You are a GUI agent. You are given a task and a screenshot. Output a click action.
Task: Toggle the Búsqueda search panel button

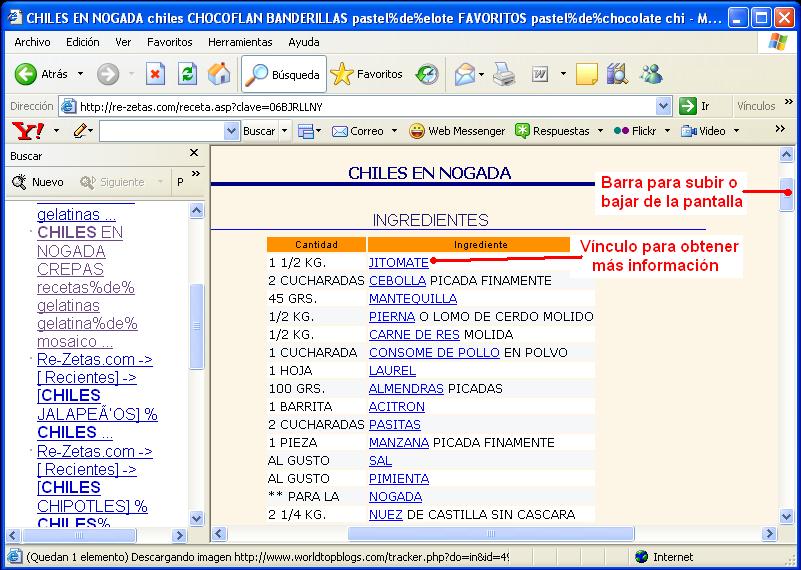[284, 74]
